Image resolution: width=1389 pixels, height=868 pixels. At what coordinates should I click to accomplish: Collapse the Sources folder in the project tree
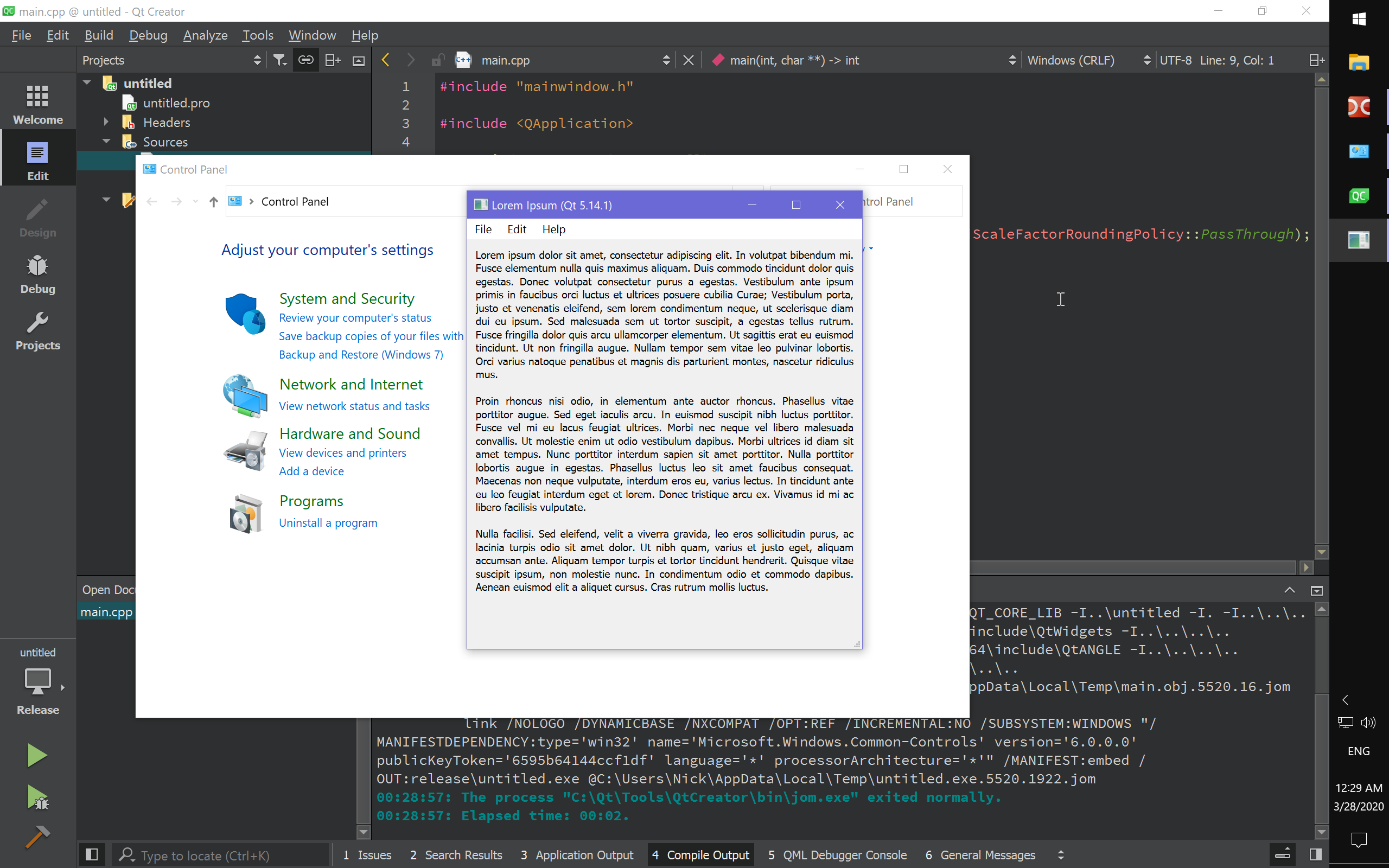106,141
